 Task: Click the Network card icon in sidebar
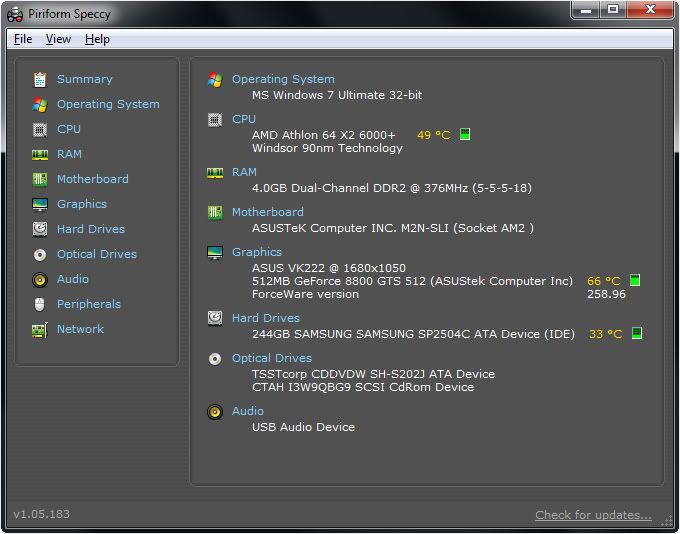point(40,330)
